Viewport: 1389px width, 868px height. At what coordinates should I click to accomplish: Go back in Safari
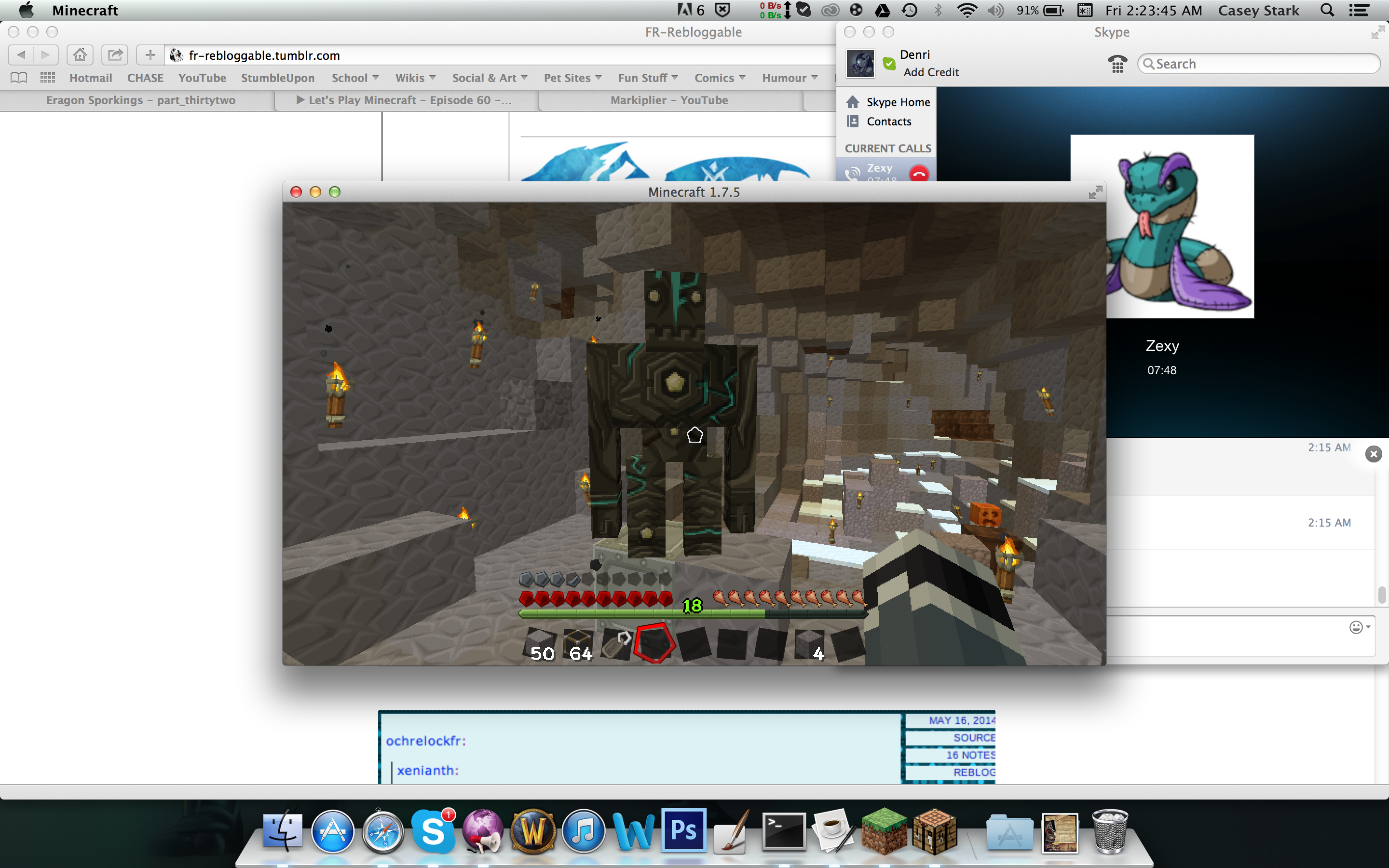[x=21, y=55]
